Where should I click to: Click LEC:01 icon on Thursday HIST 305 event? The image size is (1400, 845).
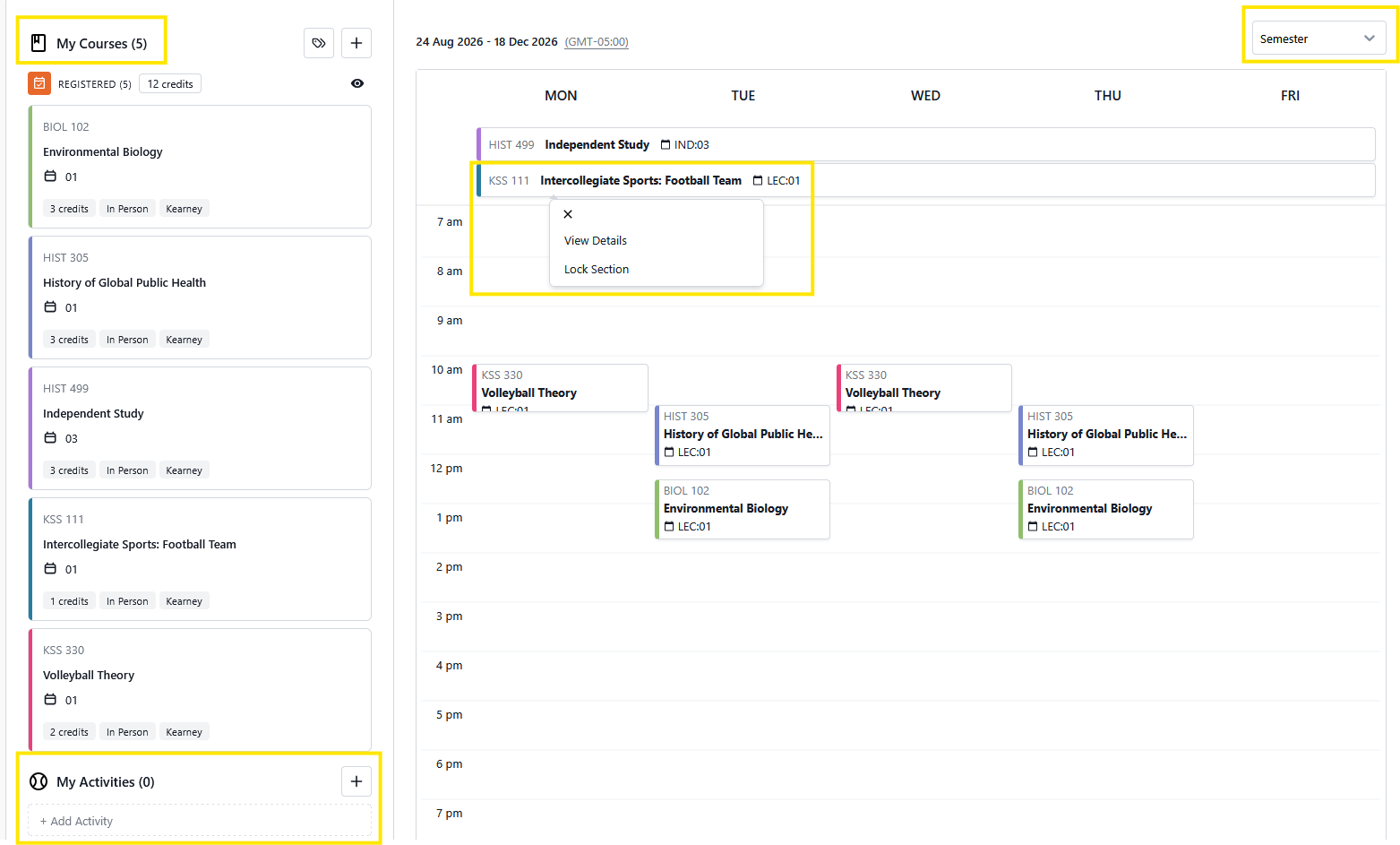1033,453
